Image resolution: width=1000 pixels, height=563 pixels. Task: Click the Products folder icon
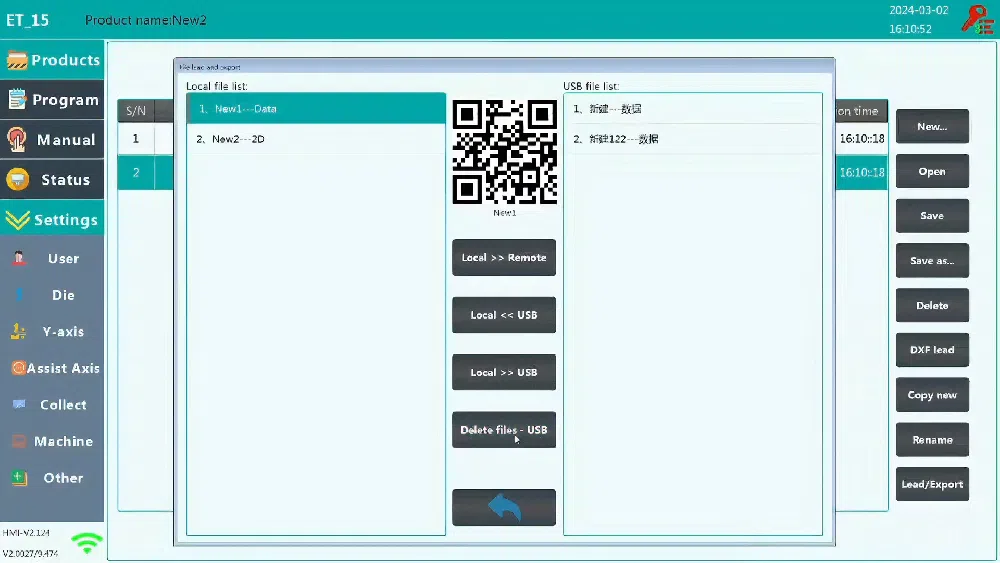click(x=17, y=60)
